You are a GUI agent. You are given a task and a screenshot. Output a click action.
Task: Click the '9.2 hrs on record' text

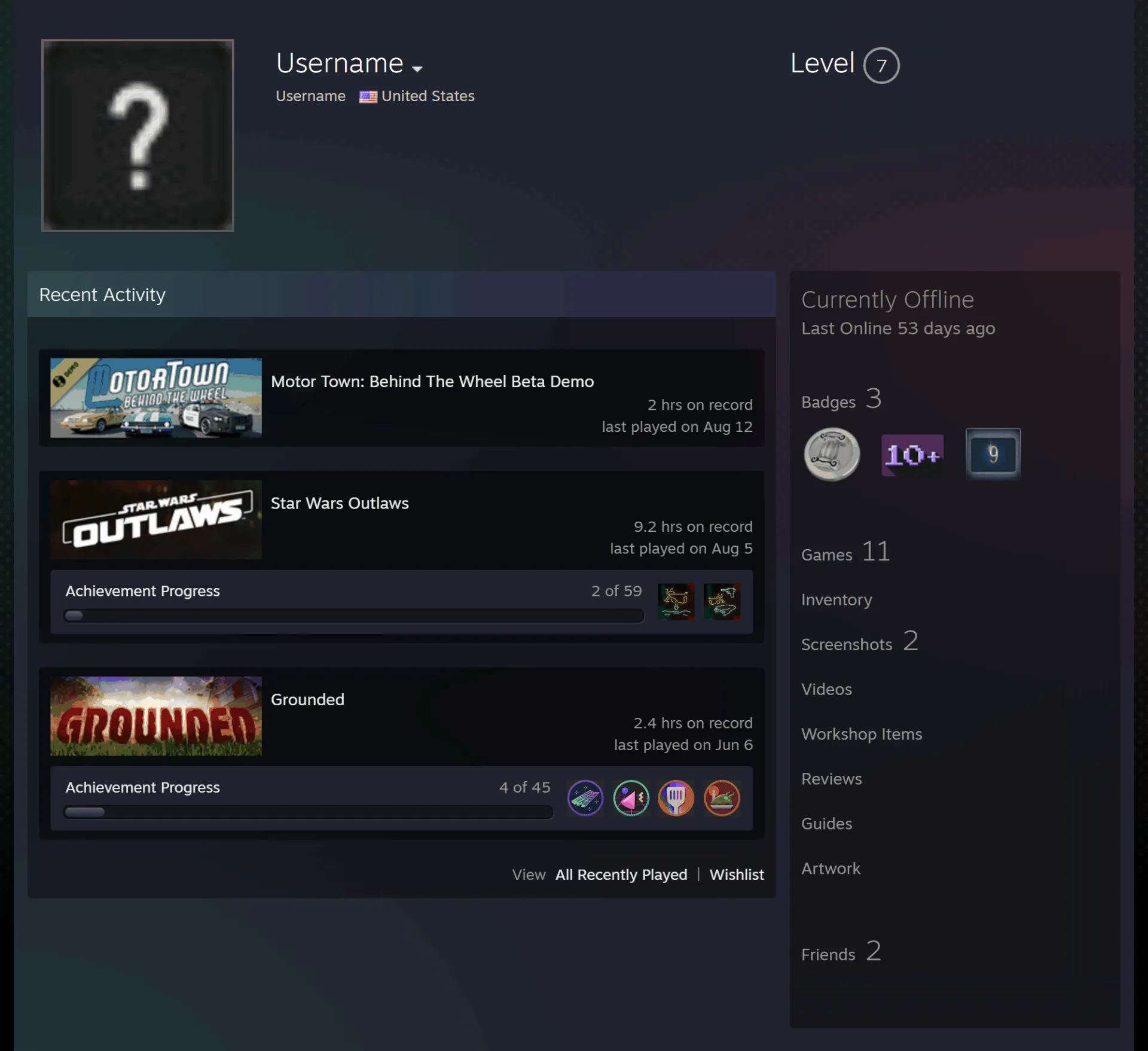pos(693,526)
